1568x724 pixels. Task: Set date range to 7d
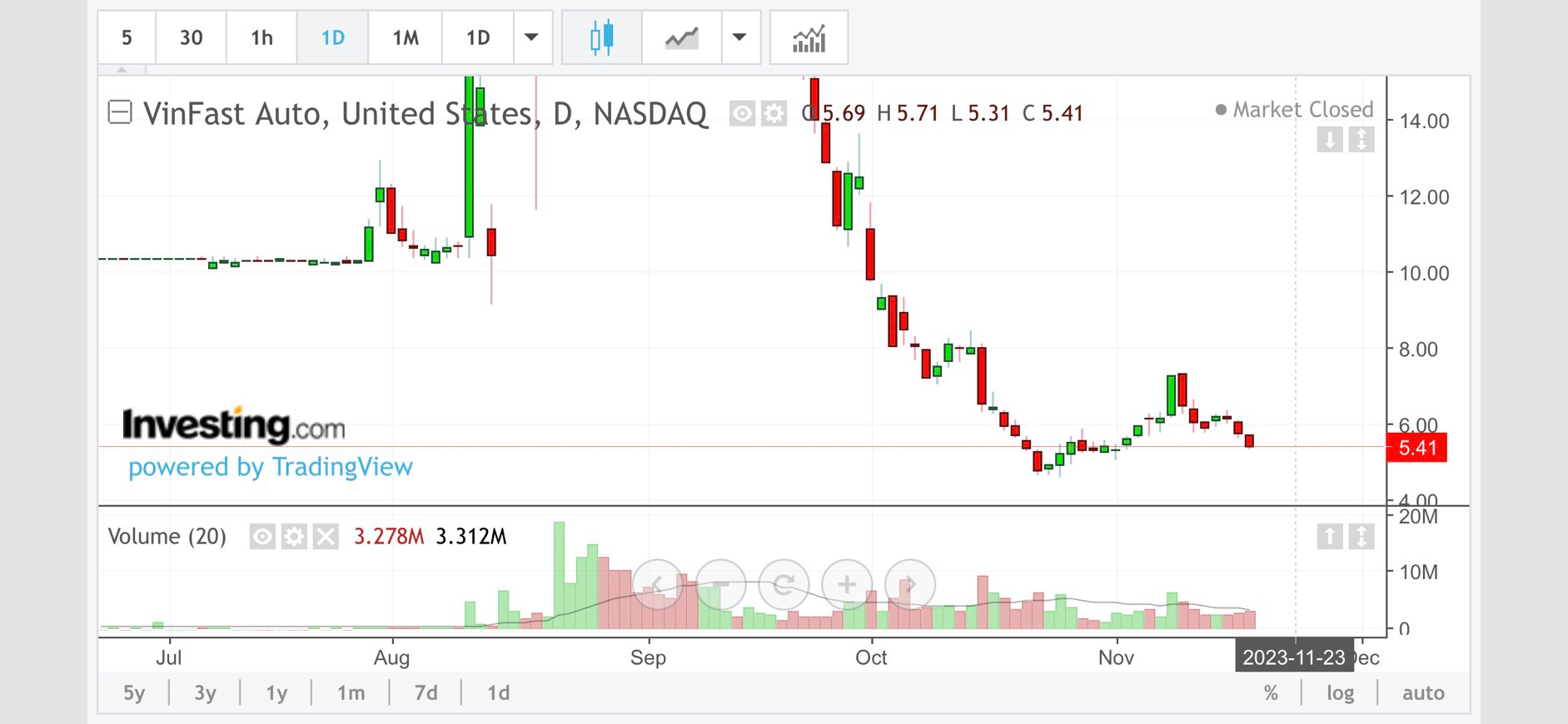pos(426,693)
